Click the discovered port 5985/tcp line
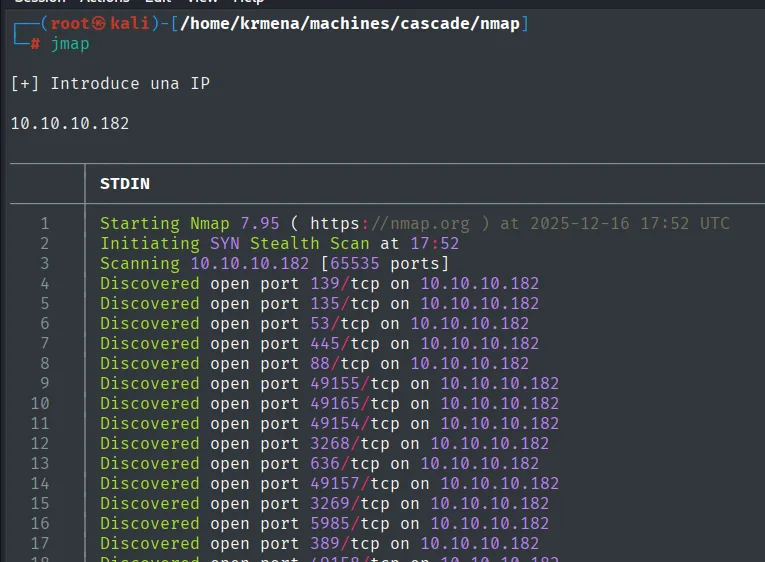The height and width of the screenshot is (562, 765). [324, 523]
